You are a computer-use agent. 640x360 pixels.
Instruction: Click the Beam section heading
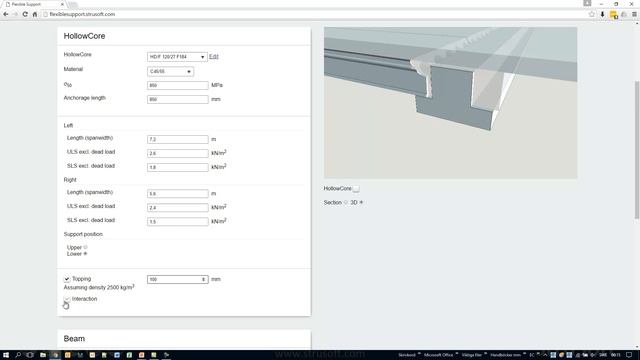click(x=74, y=339)
